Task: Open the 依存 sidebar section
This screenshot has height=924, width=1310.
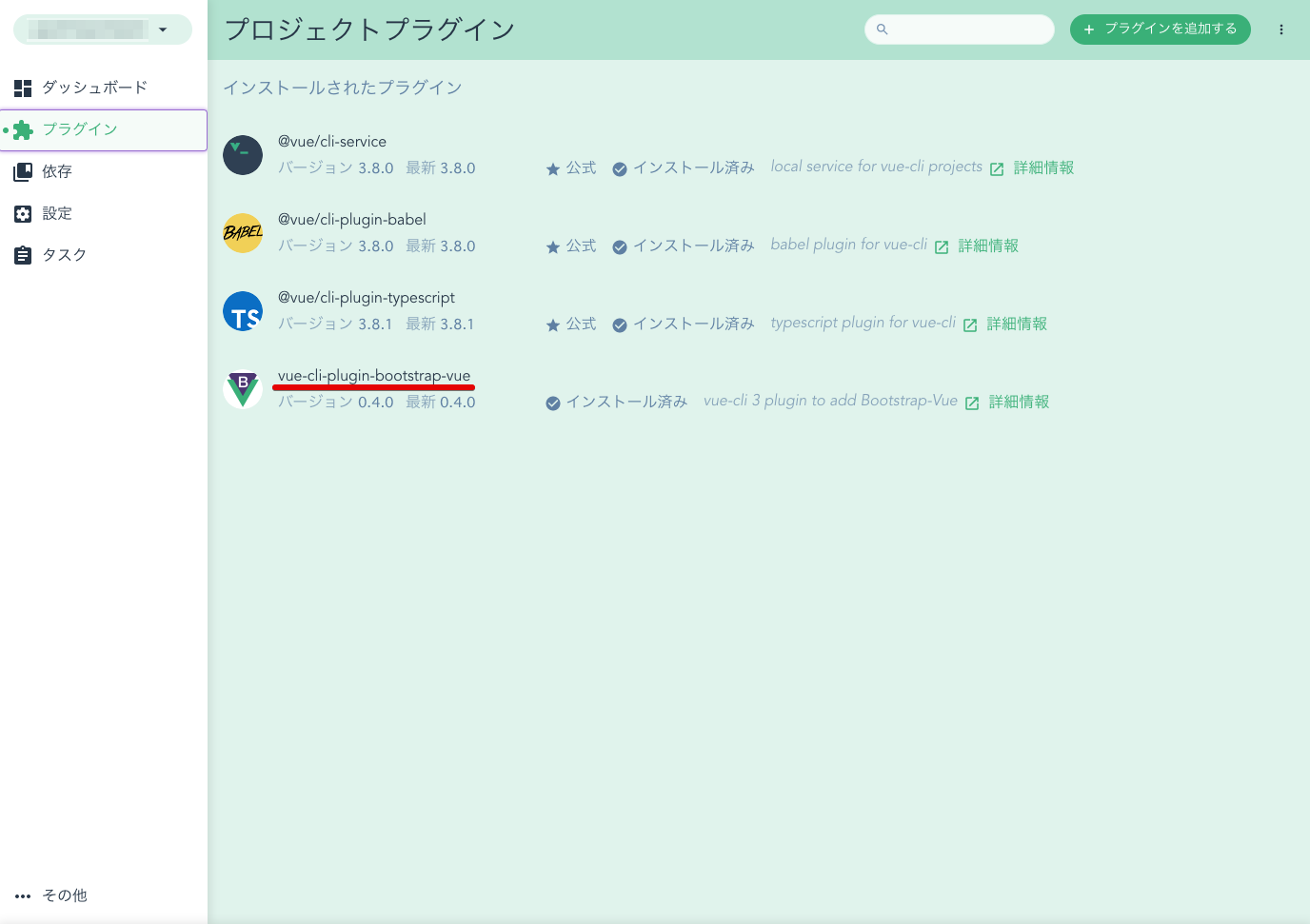Action: 103,171
